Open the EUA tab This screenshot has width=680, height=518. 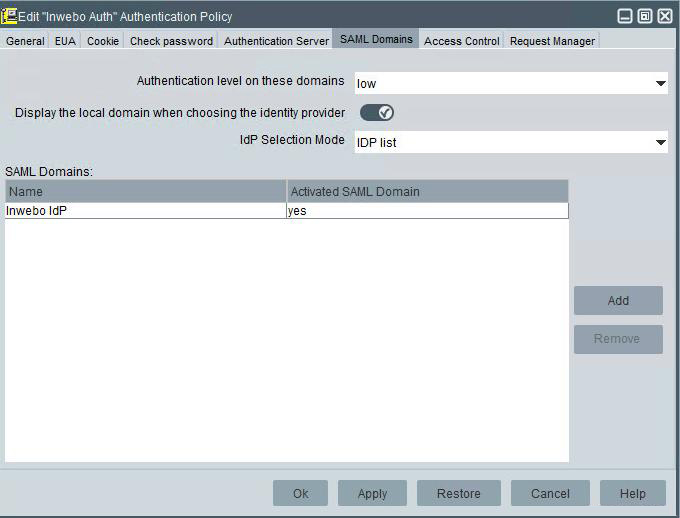[x=65, y=41]
